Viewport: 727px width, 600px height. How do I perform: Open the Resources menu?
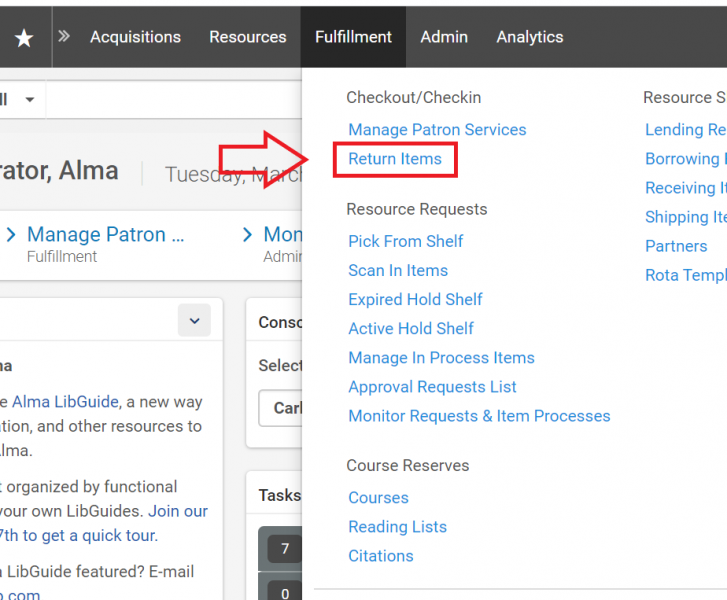pyautogui.click(x=247, y=37)
